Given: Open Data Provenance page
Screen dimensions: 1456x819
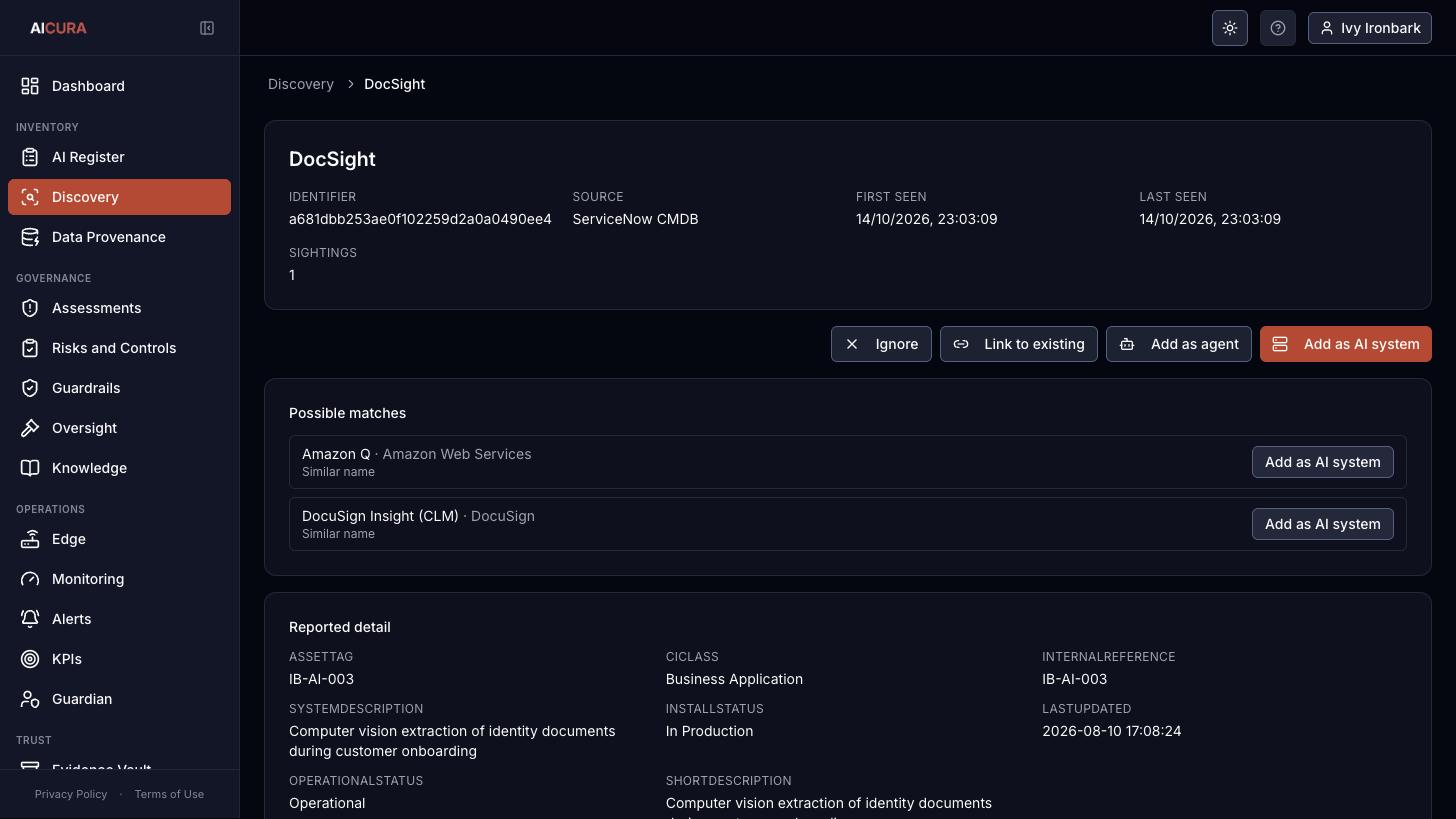Looking at the screenshot, I should (119, 237).
